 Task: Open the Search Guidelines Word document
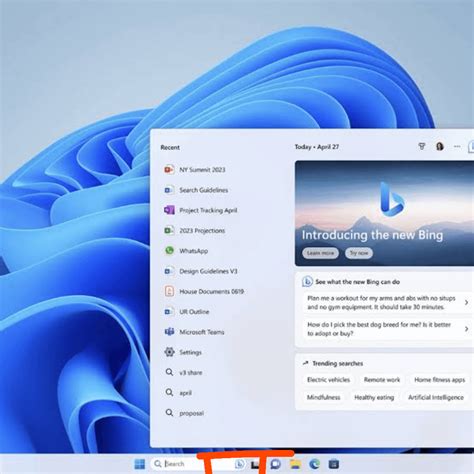(x=196, y=190)
